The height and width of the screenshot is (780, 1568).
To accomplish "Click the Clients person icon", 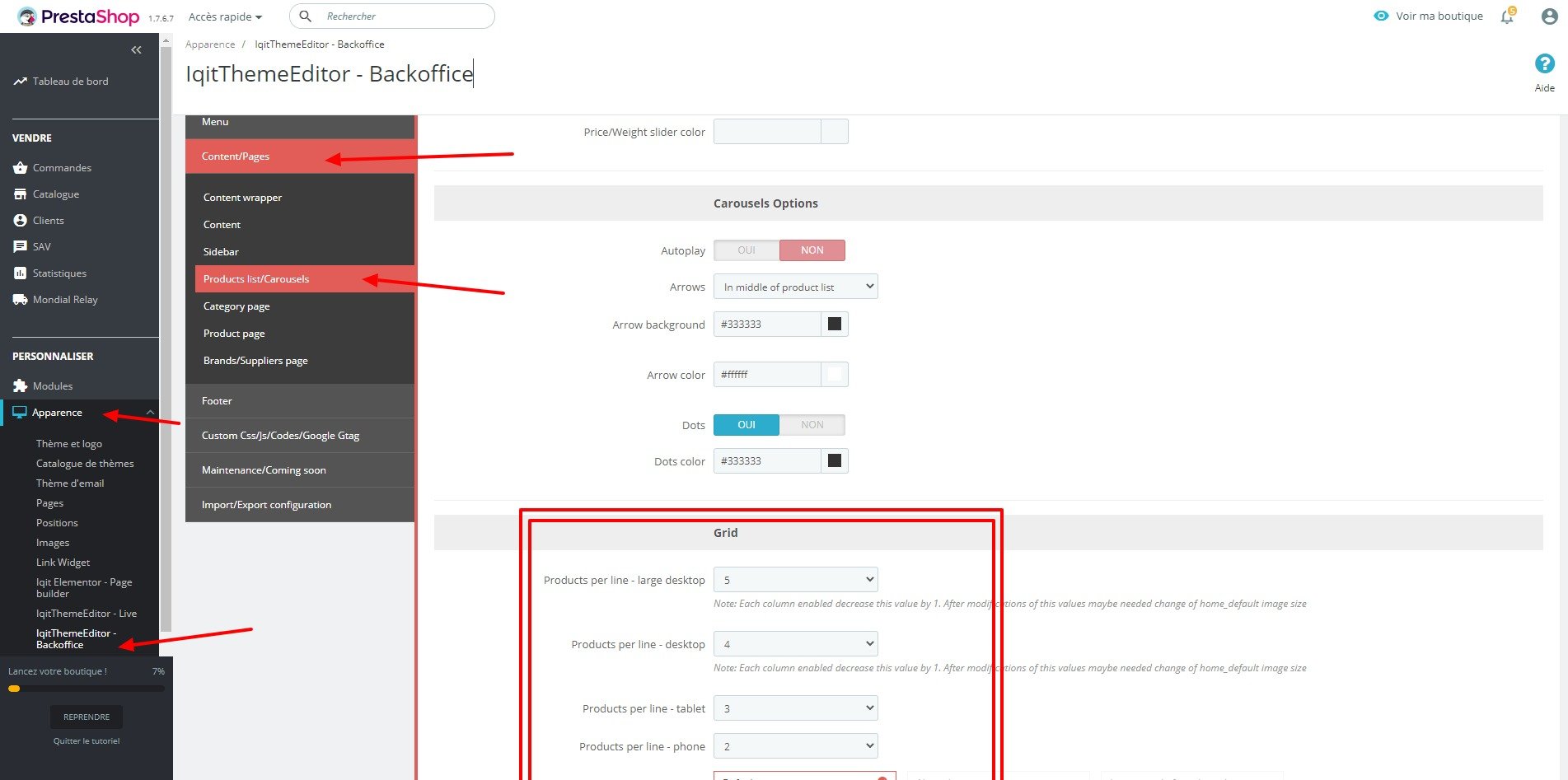I will (20, 221).
